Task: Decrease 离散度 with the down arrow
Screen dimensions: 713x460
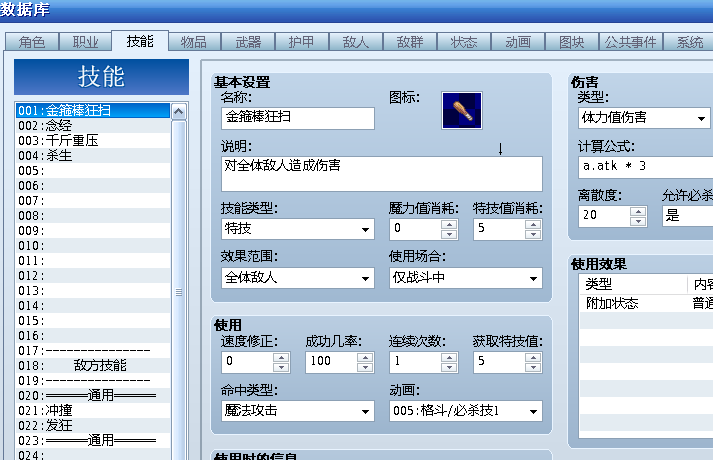Action: [638, 221]
